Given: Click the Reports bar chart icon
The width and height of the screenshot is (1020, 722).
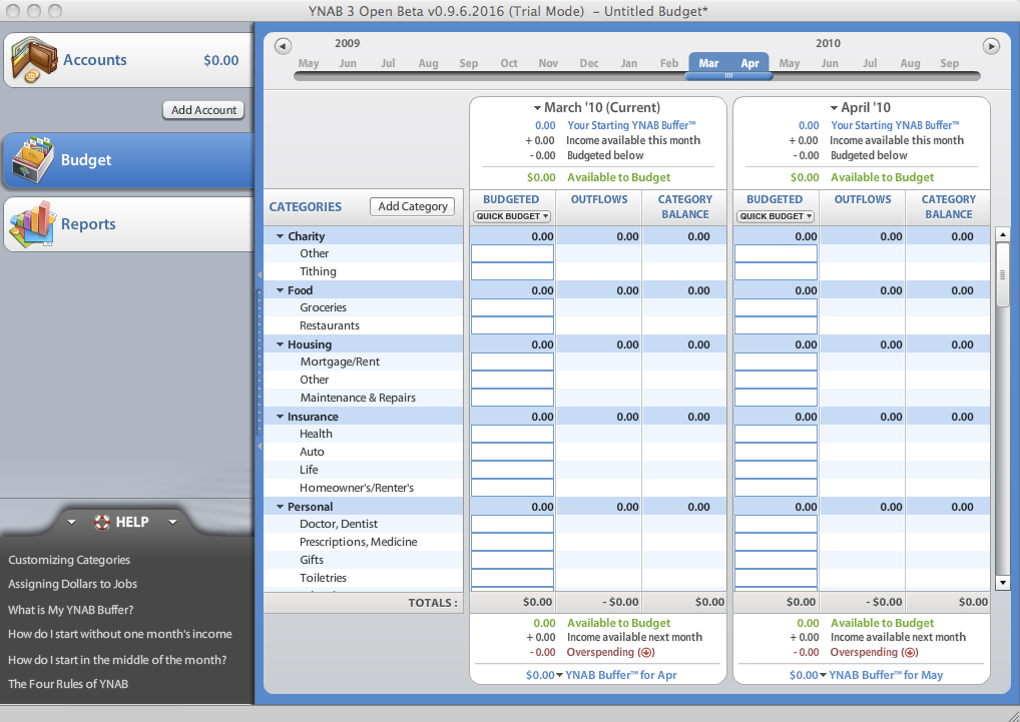Looking at the screenshot, I should (31, 224).
